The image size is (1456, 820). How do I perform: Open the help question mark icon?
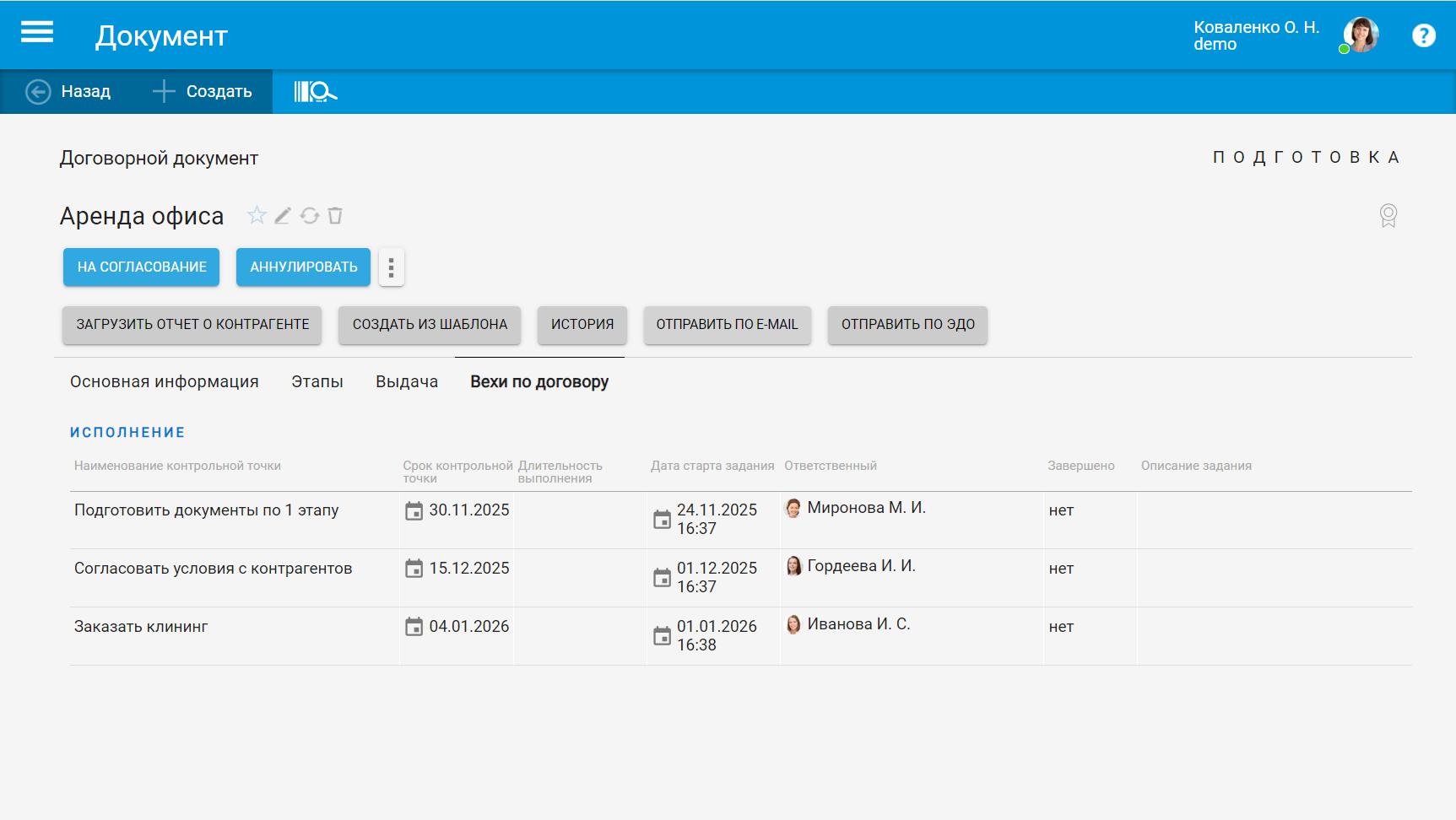coord(1423,35)
